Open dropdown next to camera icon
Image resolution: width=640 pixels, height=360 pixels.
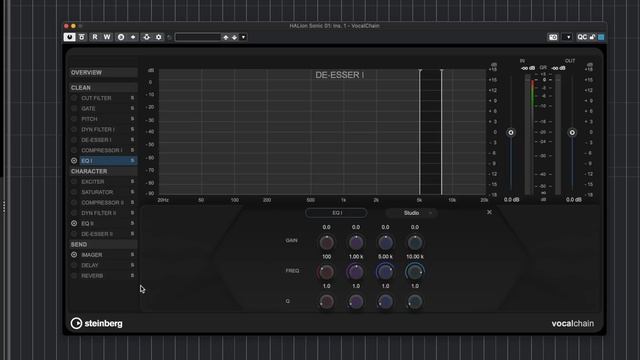point(568,37)
